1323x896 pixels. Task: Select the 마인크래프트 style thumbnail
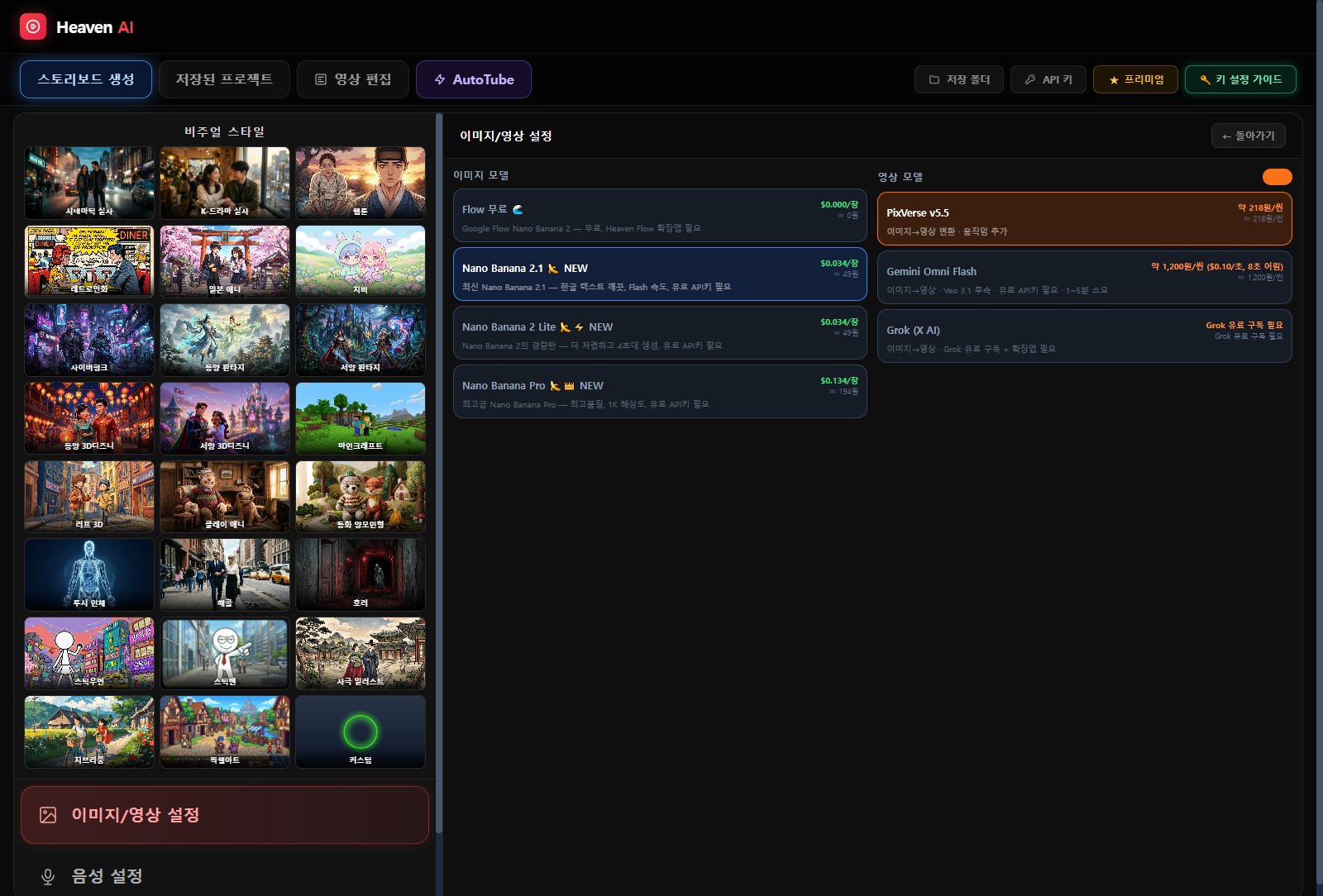click(361, 418)
